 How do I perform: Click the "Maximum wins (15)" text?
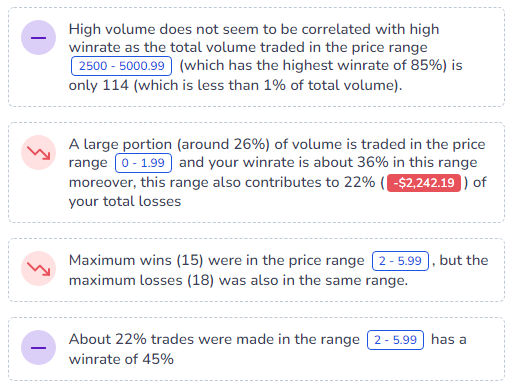tap(136, 260)
